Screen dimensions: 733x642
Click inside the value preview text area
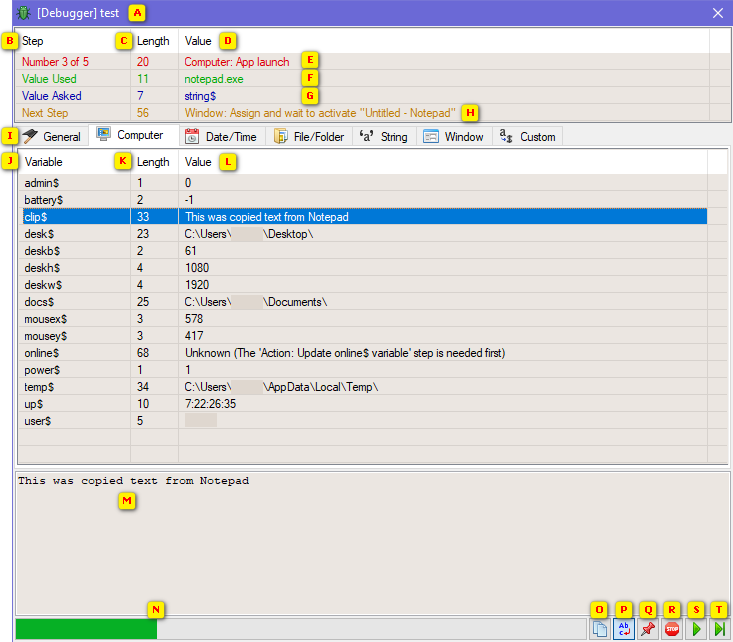[x=370, y=540]
